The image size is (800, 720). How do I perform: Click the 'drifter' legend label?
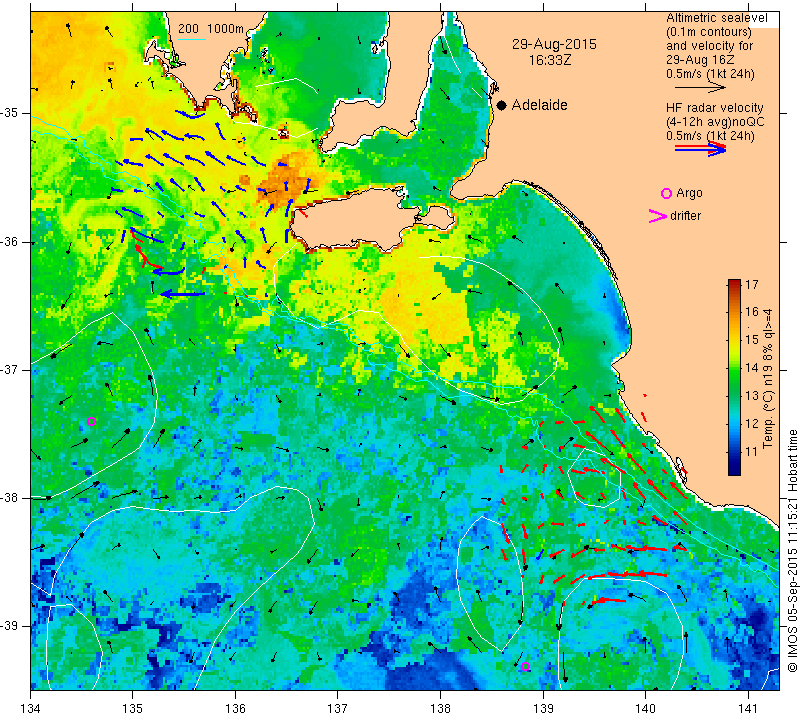(685, 216)
